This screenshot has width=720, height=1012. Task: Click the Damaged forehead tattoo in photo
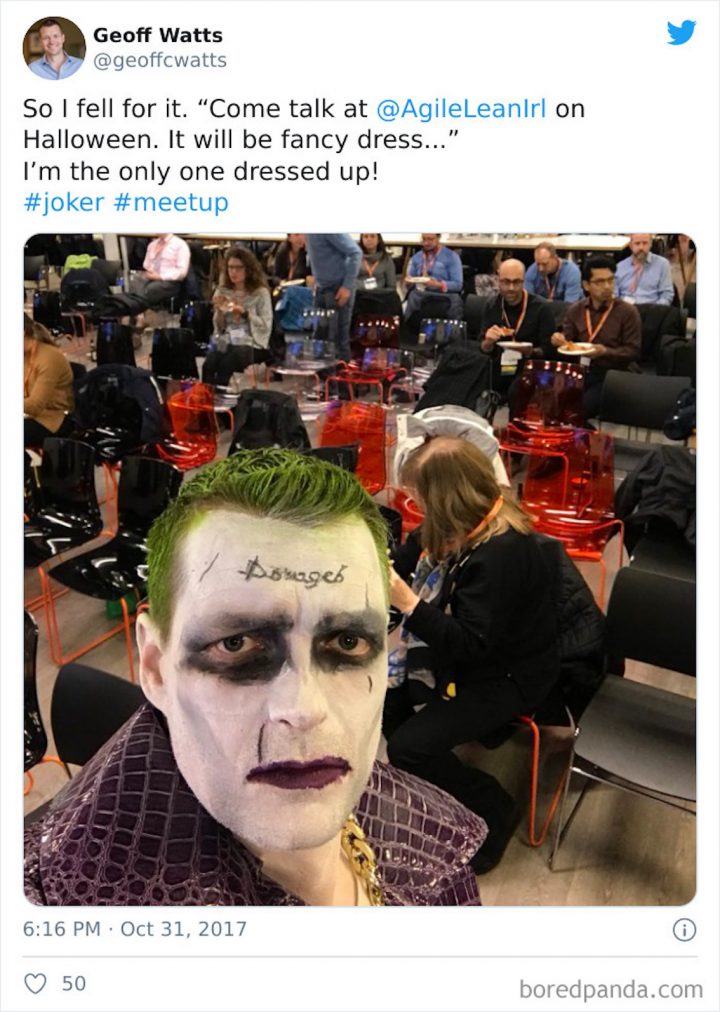(x=292, y=572)
